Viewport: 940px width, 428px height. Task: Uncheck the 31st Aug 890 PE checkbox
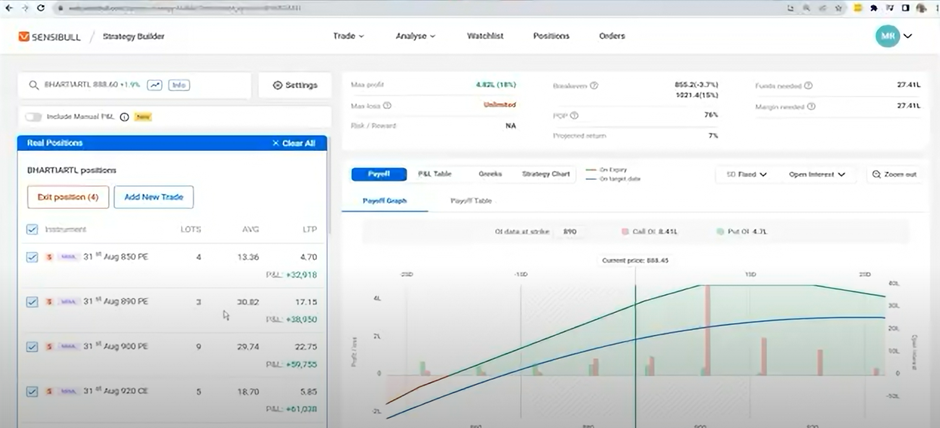tap(32, 302)
